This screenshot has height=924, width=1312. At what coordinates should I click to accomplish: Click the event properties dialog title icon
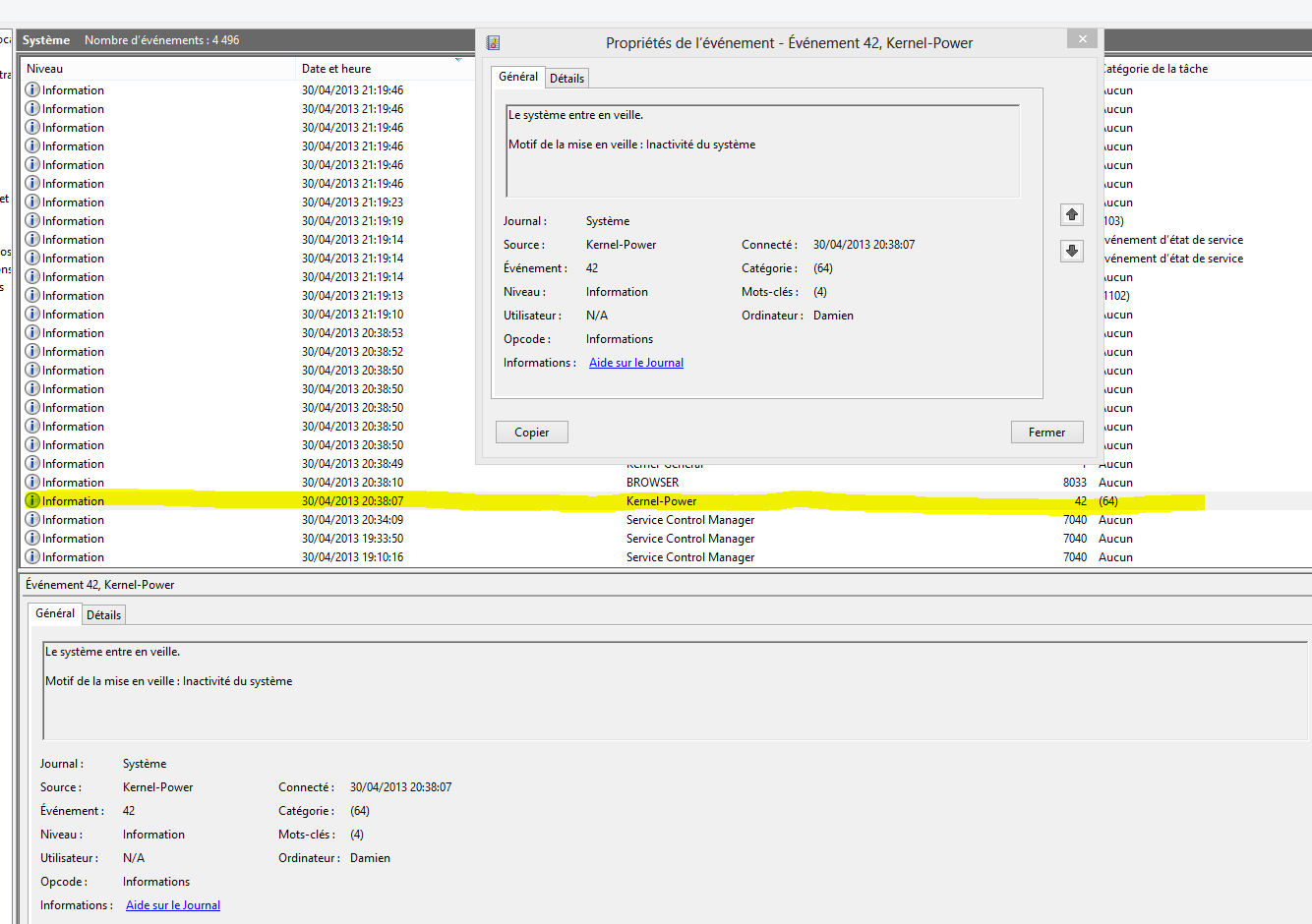pos(493,42)
